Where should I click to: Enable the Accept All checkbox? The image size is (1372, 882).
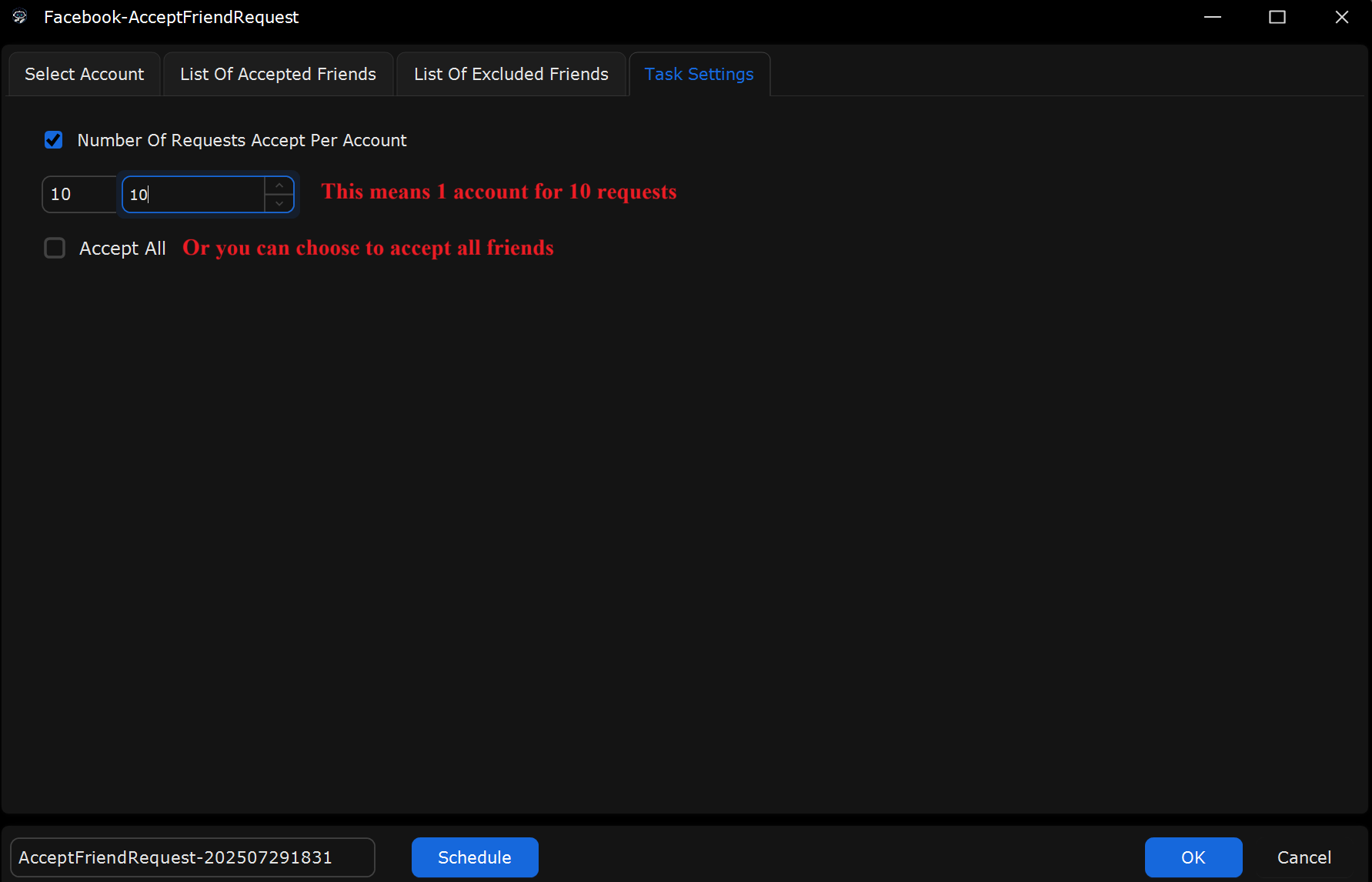55,248
